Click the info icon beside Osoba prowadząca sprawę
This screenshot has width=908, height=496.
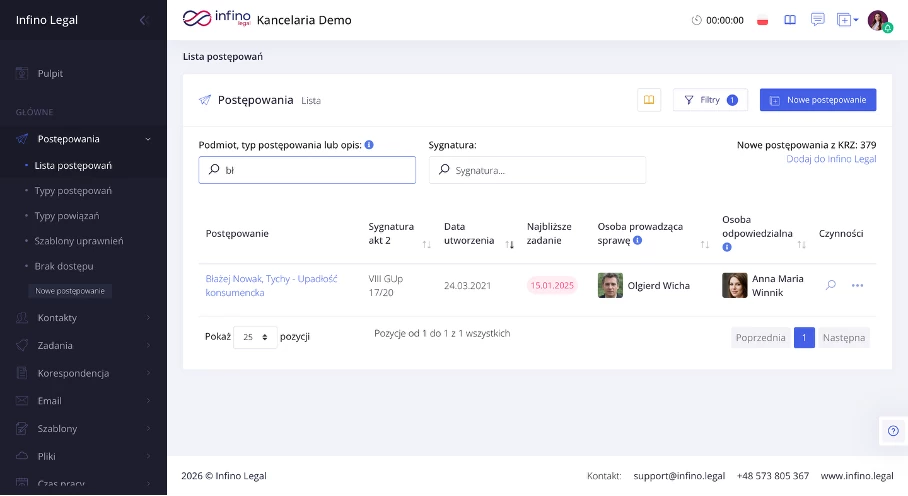[638, 240]
